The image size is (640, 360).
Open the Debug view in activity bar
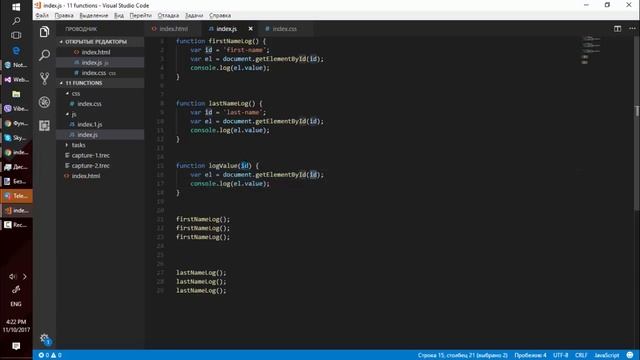[44, 102]
